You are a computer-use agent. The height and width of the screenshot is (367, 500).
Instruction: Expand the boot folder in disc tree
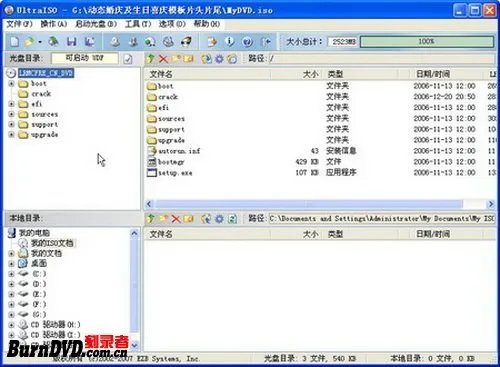click(11, 83)
